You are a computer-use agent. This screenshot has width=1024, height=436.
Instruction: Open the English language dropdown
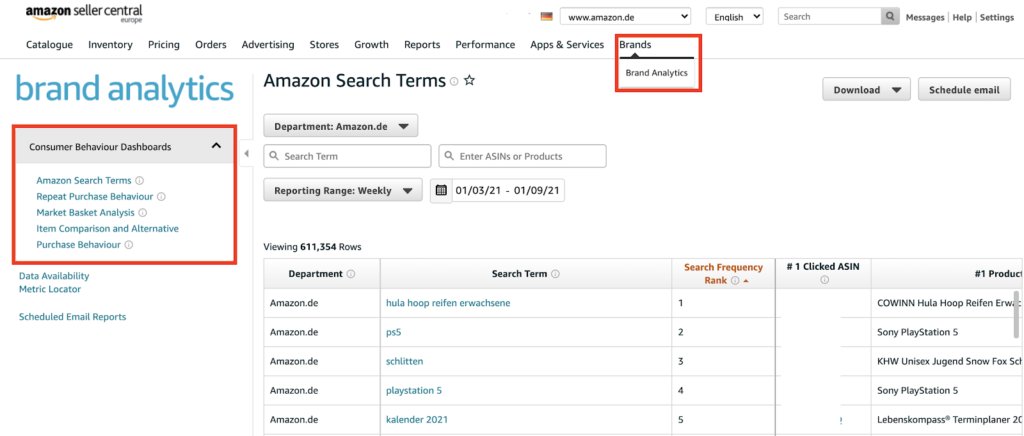pos(735,17)
